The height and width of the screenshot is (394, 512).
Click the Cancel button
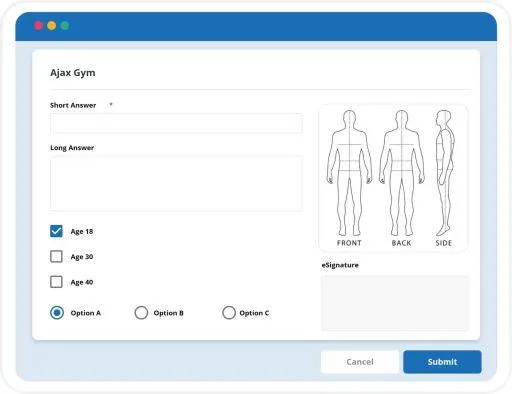tap(360, 362)
